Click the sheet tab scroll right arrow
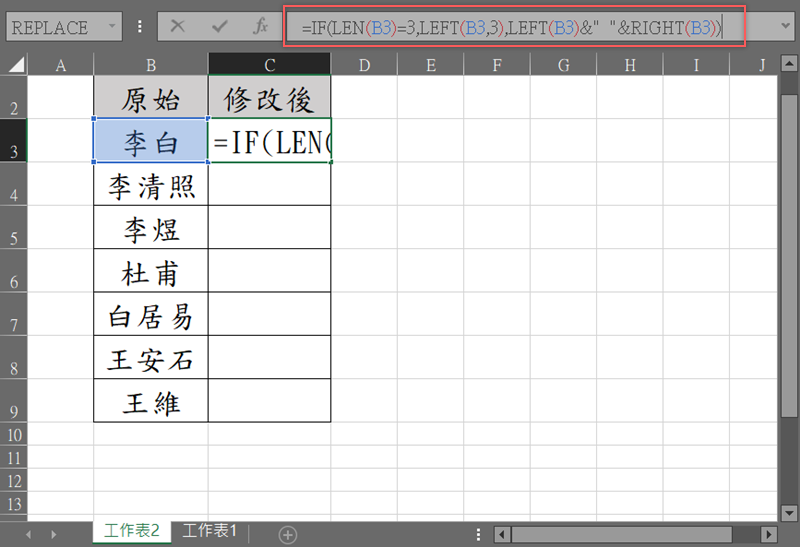 coord(54,535)
